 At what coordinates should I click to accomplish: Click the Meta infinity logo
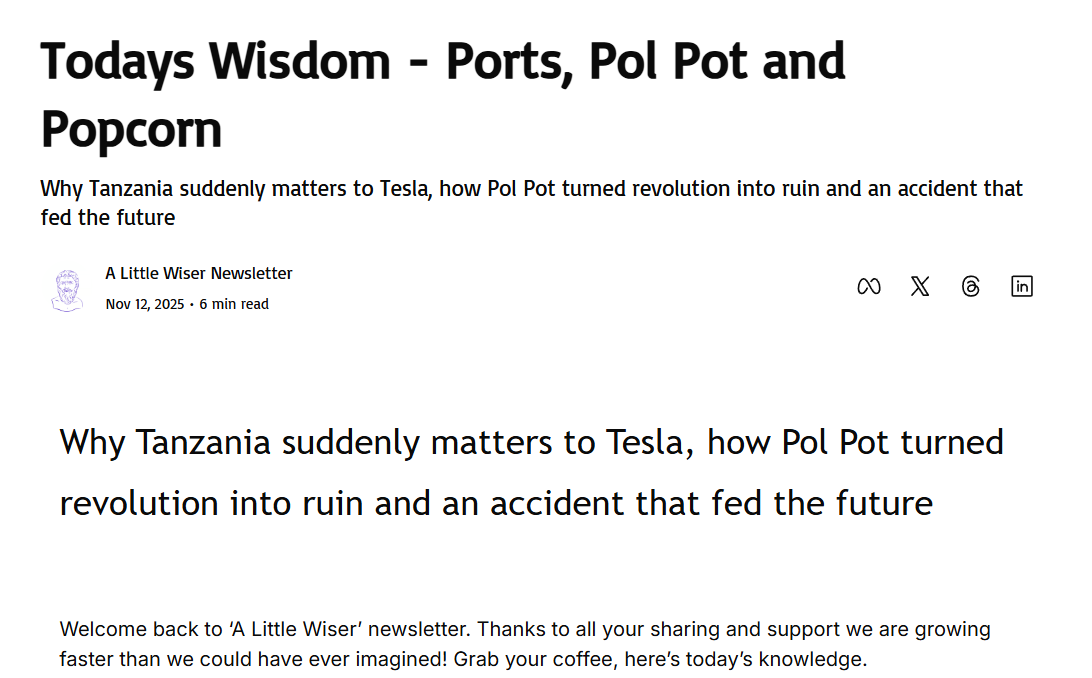(869, 286)
